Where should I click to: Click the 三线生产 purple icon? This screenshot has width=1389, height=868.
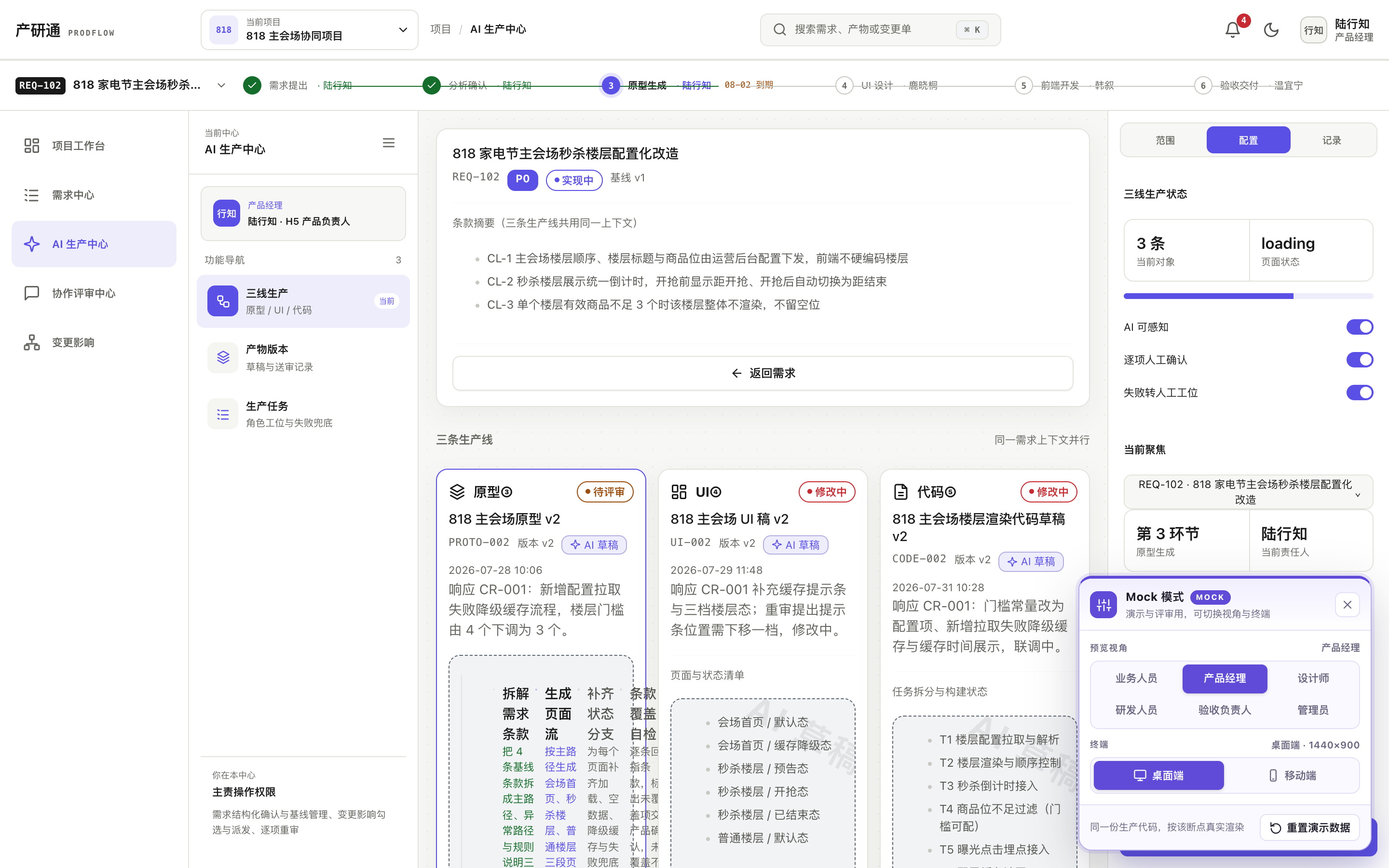(x=223, y=301)
